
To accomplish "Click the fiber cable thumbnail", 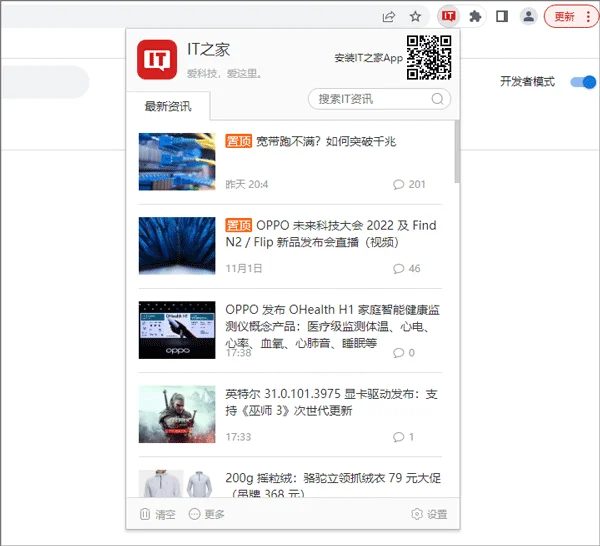I will tap(177, 161).
